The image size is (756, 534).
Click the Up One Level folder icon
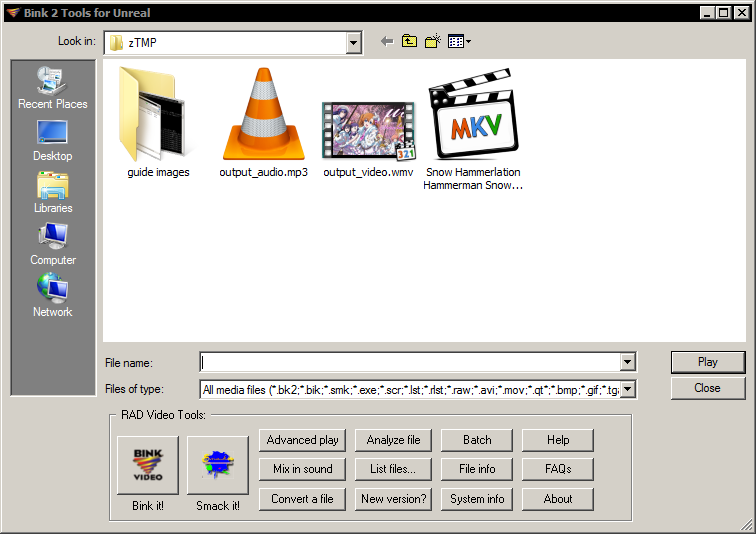tap(409, 41)
